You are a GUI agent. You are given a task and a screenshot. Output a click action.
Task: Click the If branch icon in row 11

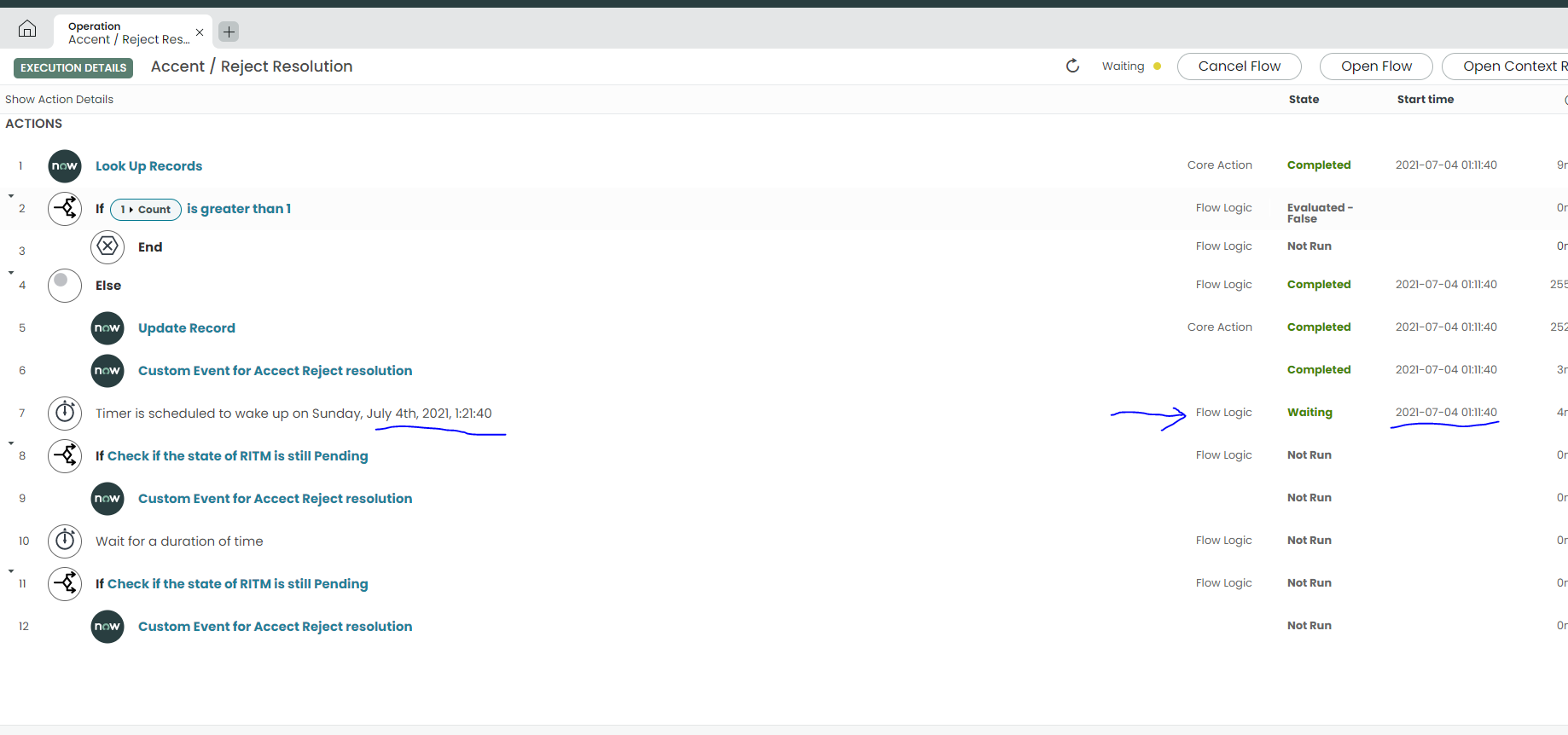point(65,584)
